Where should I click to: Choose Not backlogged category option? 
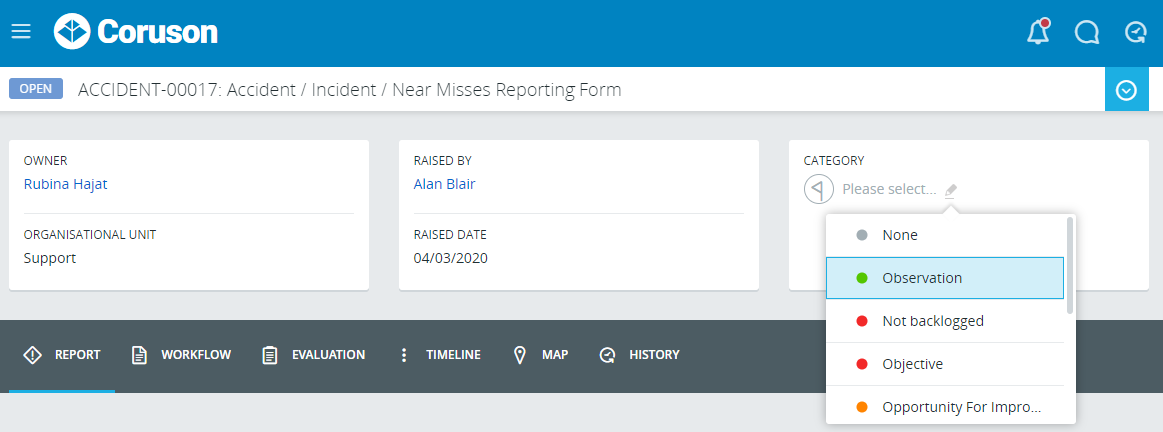pyautogui.click(x=945, y=321)
